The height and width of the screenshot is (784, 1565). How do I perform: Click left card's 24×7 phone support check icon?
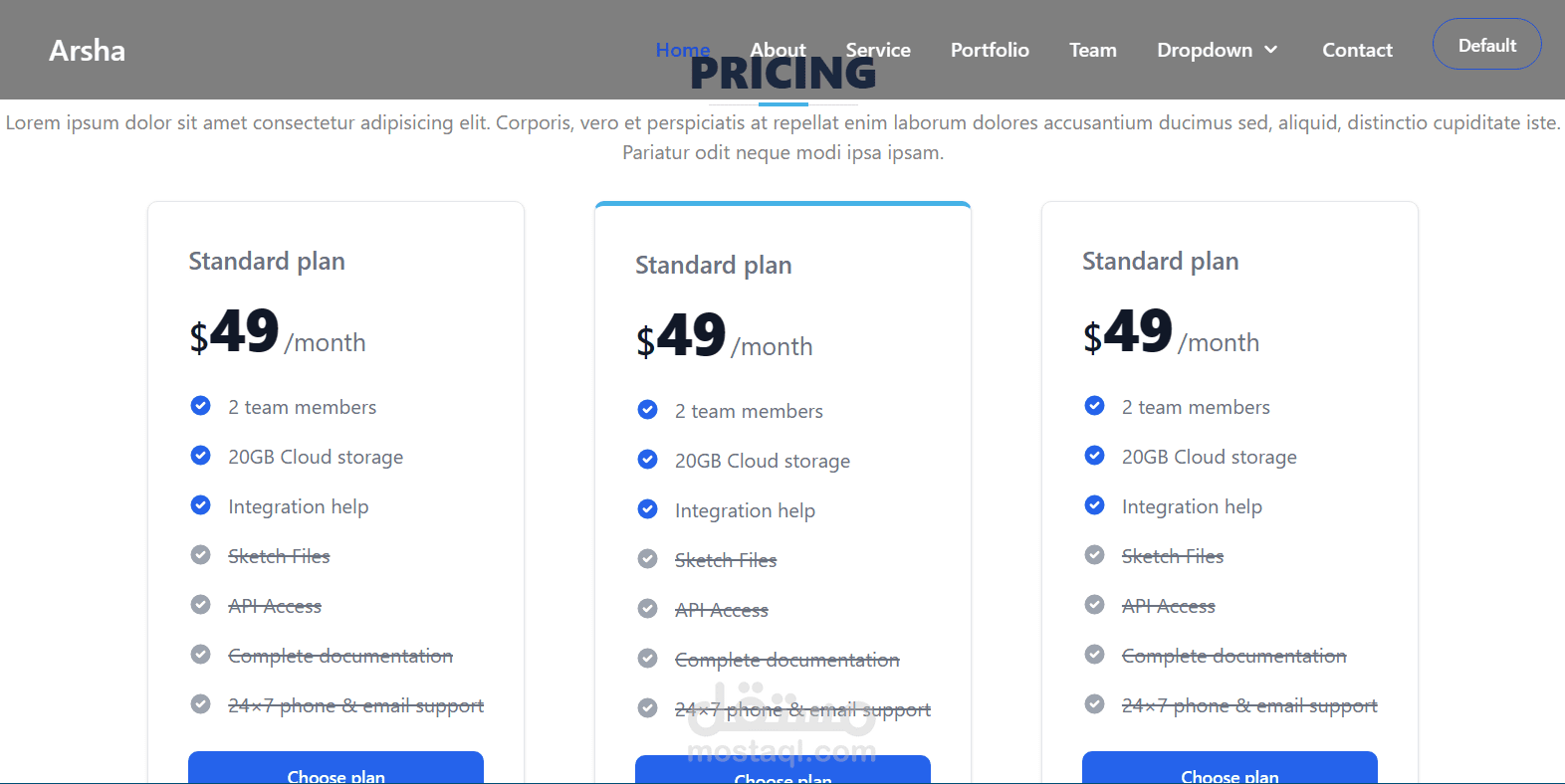coord(201,704)
